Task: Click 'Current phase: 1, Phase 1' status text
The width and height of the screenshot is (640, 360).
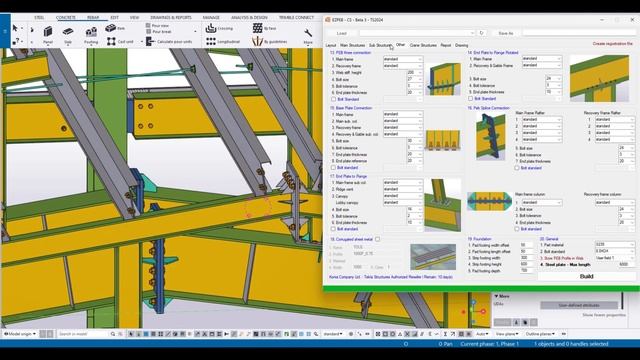Action: click(489, 344)
